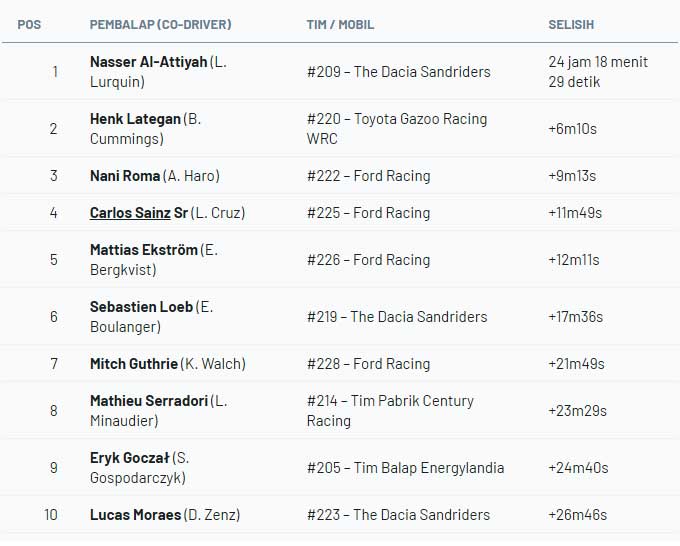
Task: Select the Henk Lategan driver name
Action: point(135,119)
